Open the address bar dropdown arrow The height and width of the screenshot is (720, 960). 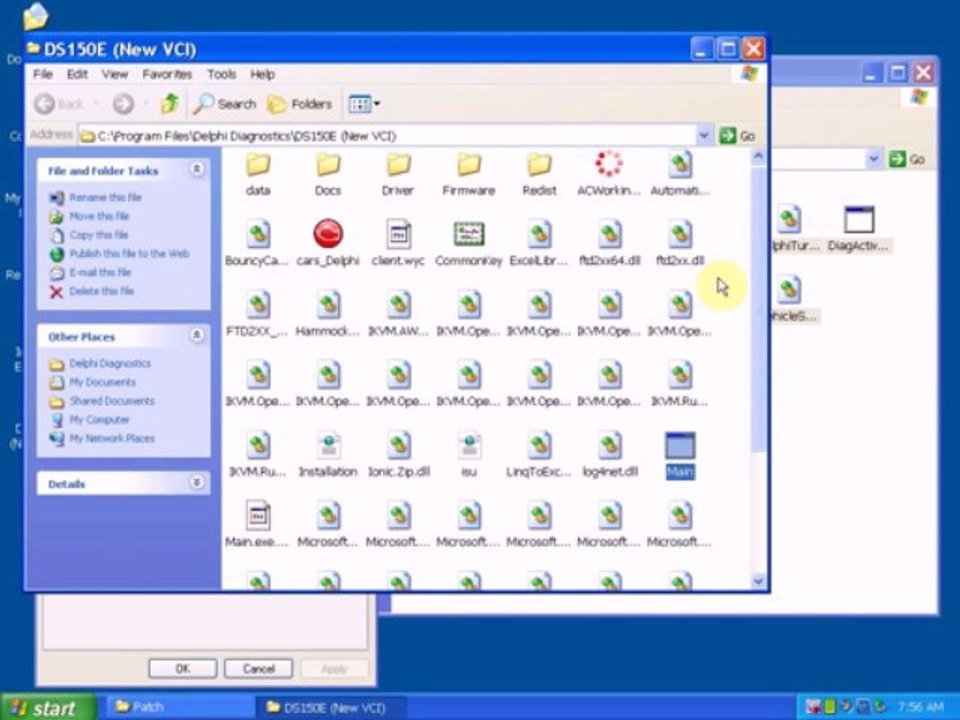[x=704, y=135]
